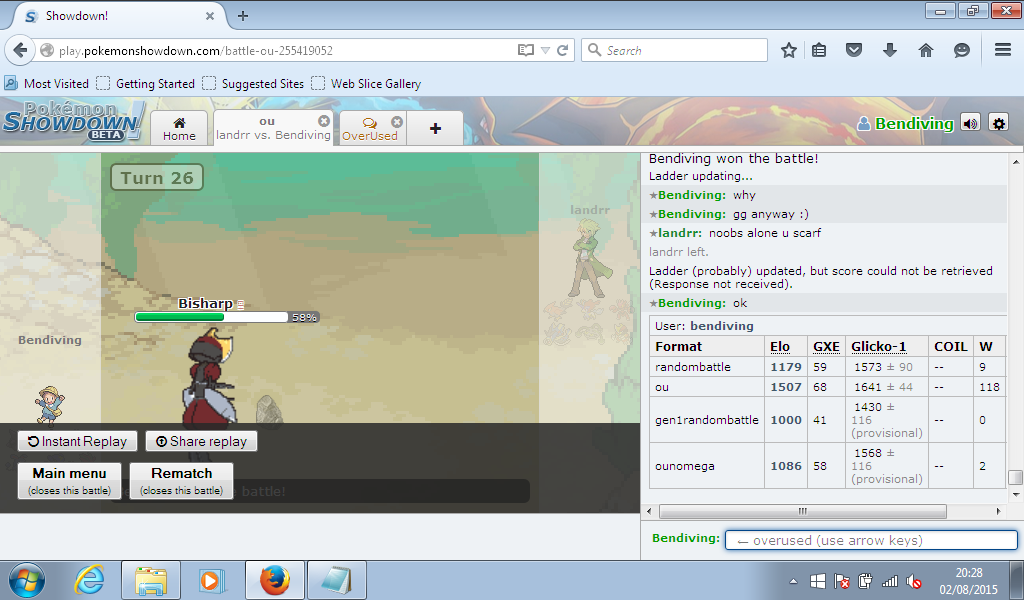Screen dimensions: 1024x600
Task: Open the Home tab in Showdown
Action: pos(179,129)
